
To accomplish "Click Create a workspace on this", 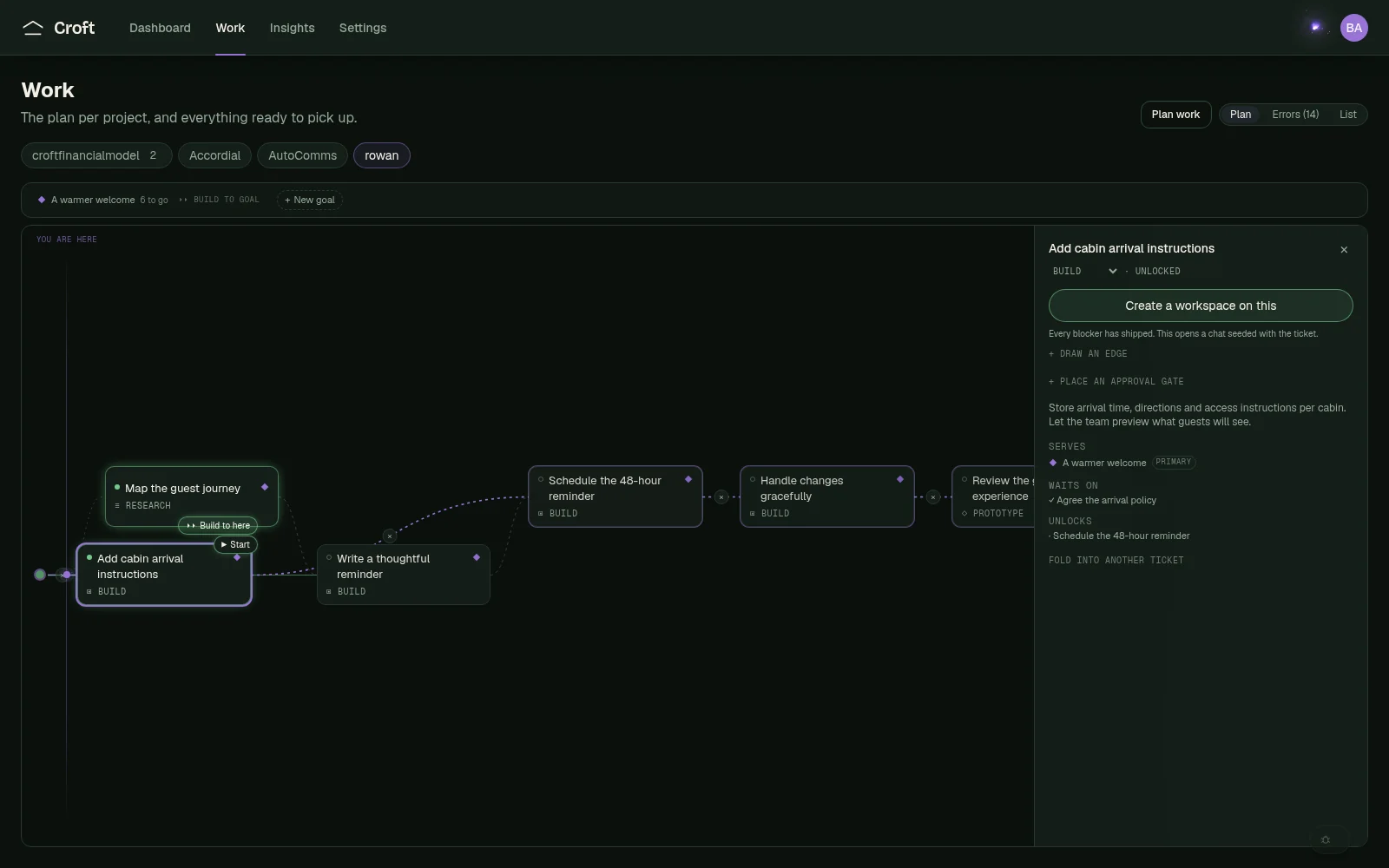I will click(1201, 306).
